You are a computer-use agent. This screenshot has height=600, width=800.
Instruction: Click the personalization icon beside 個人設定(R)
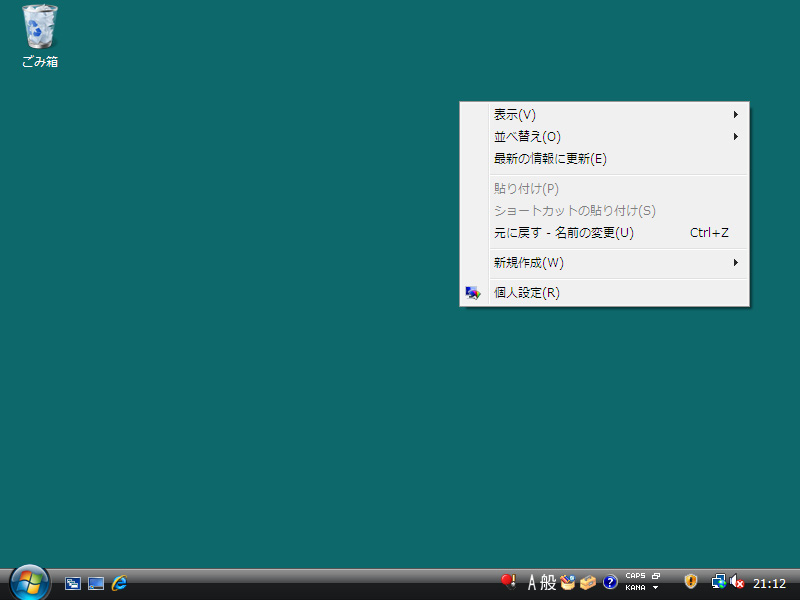[x=473, y=293]
